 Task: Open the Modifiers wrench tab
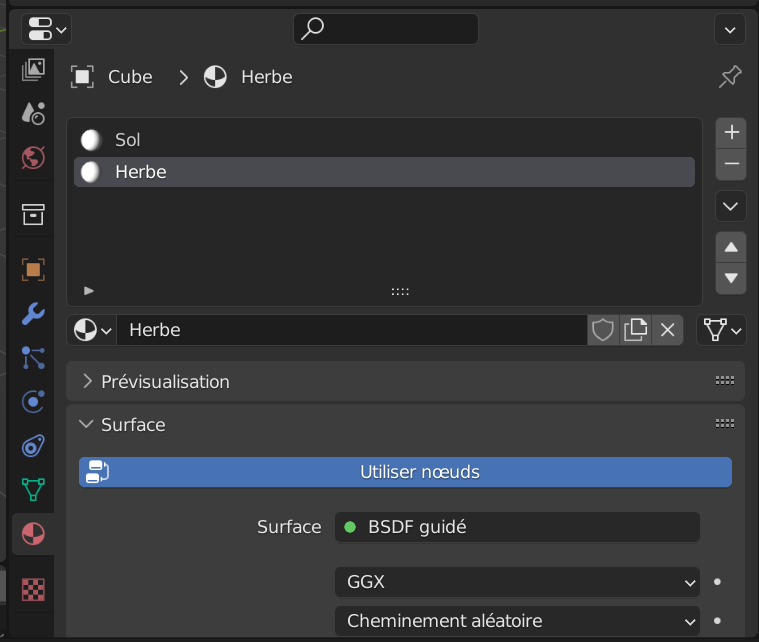click(x=33, y=313)
